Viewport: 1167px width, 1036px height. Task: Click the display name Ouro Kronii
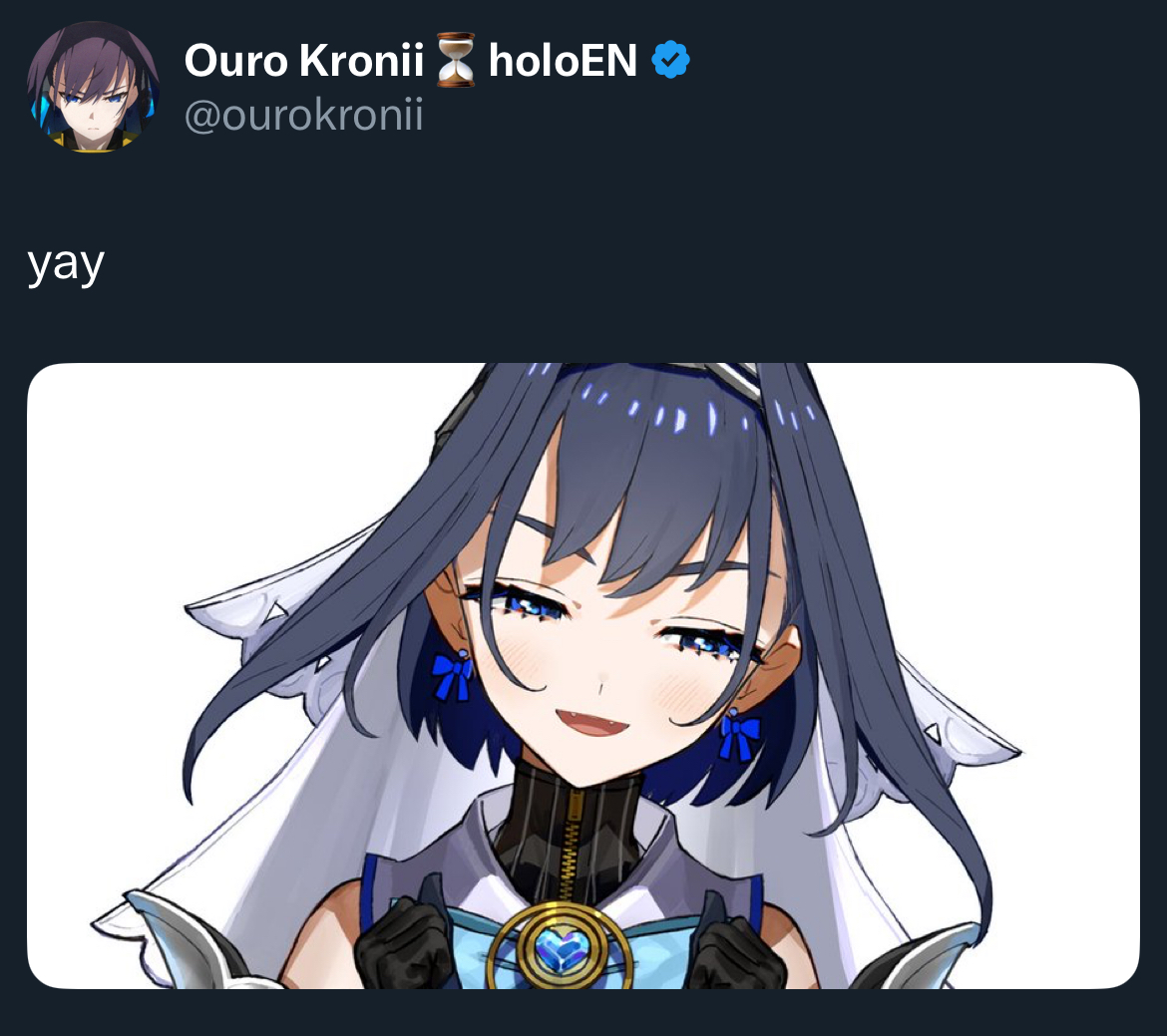click(303, 60)
